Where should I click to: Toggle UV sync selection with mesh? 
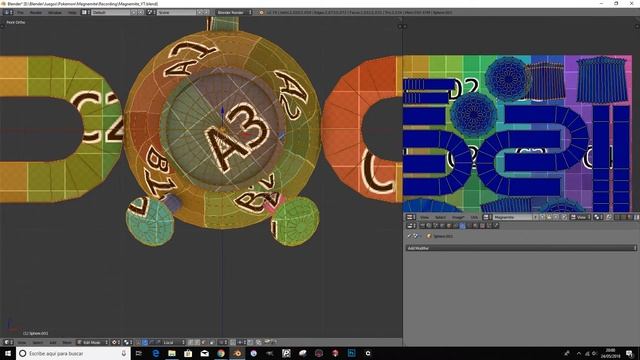[x=609, y=217]
